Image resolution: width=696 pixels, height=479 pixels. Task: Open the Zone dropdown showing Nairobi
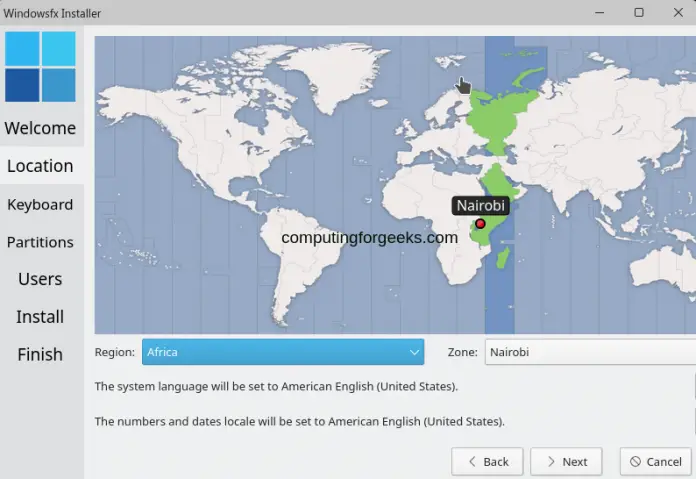click(x=590, y=352)
